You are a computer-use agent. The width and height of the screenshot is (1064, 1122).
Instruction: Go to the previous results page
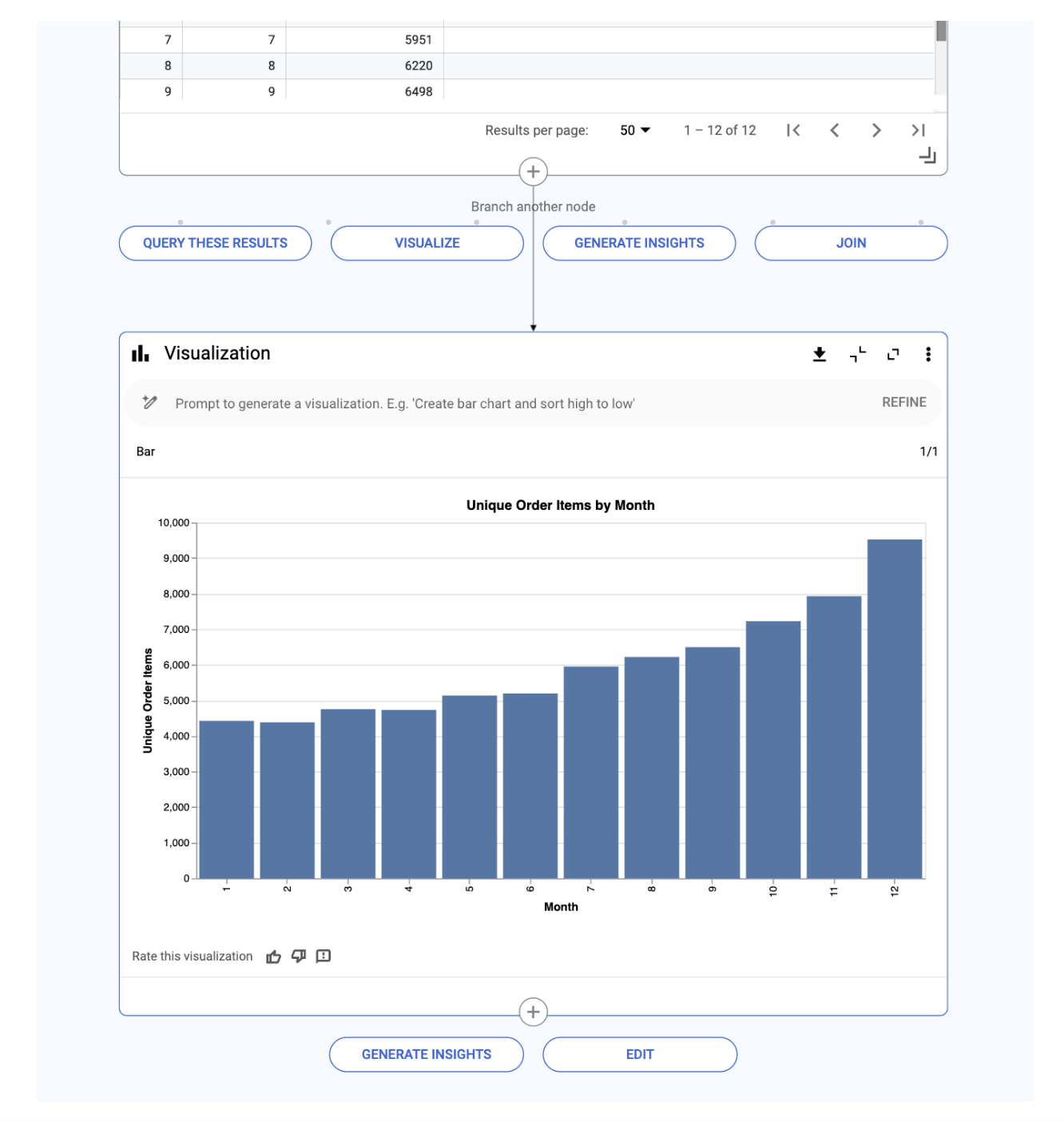tap(834, 130)
